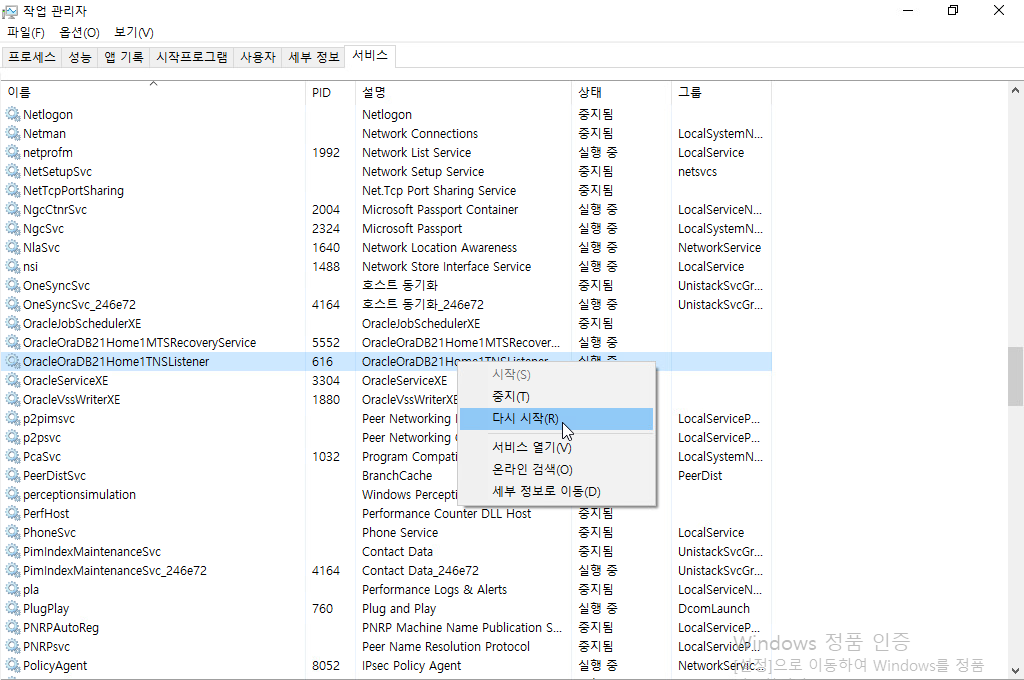The image size is (1024, 680).
Task: Click the Plug and Play description
Action: (x=399, y=608)
